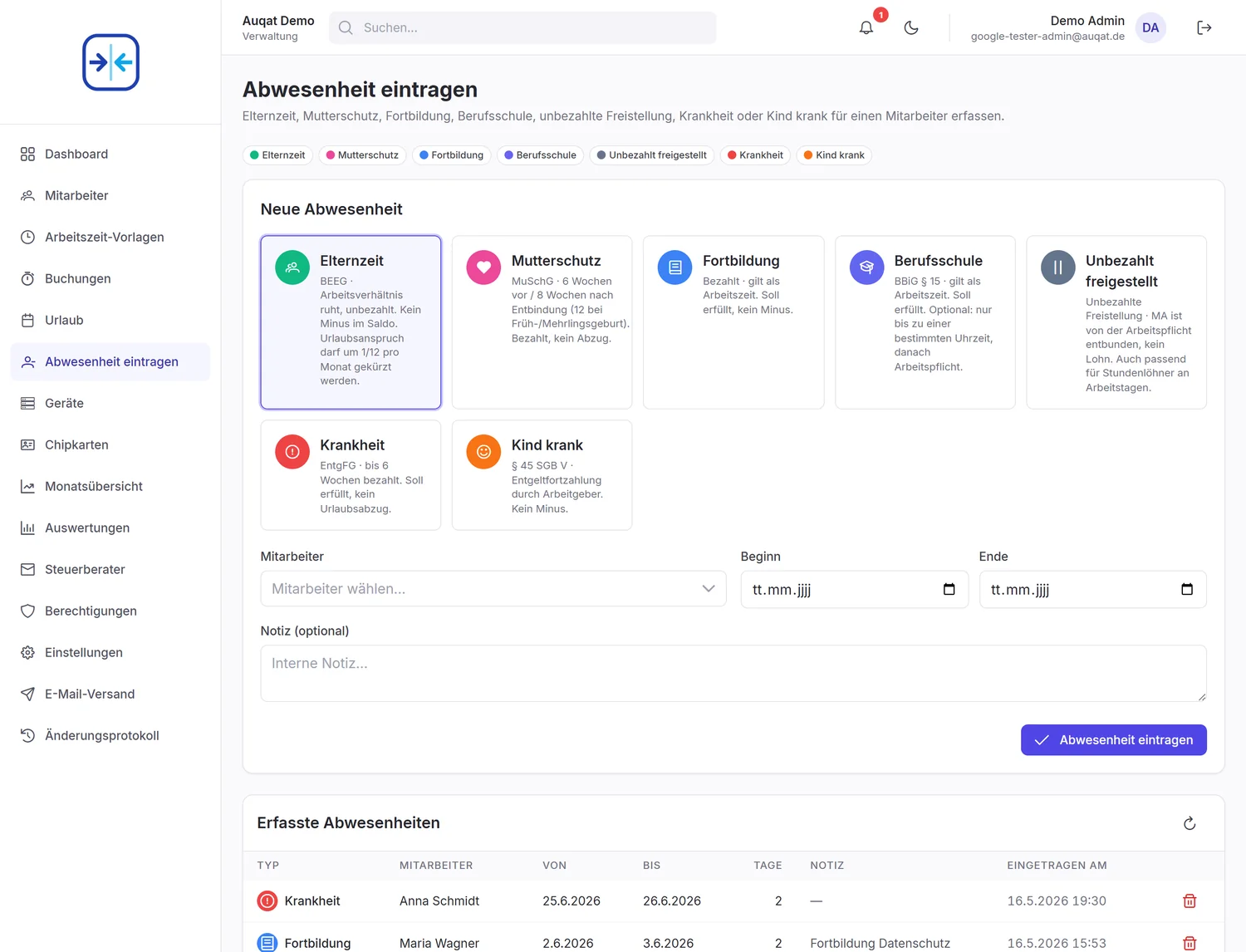This screenshot has height=952, width=1246.
Task: Select the Krankheit absence card
Action: pyautogui.click(x=351, y=475)
